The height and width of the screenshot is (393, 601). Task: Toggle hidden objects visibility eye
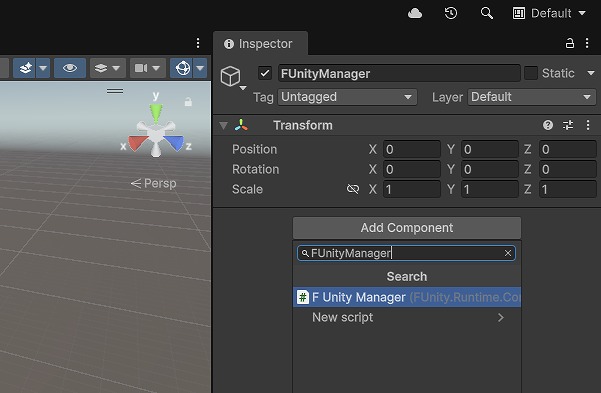pos(70,68)
